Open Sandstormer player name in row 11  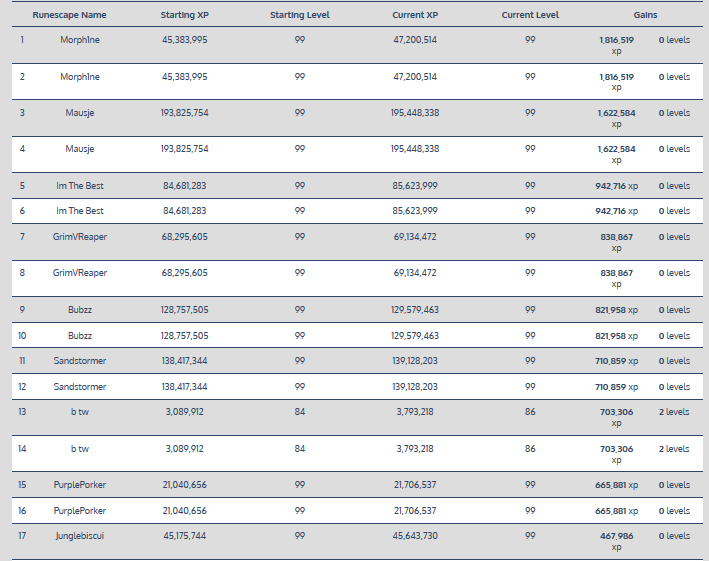pyautogui.click(x=80, y=361)
